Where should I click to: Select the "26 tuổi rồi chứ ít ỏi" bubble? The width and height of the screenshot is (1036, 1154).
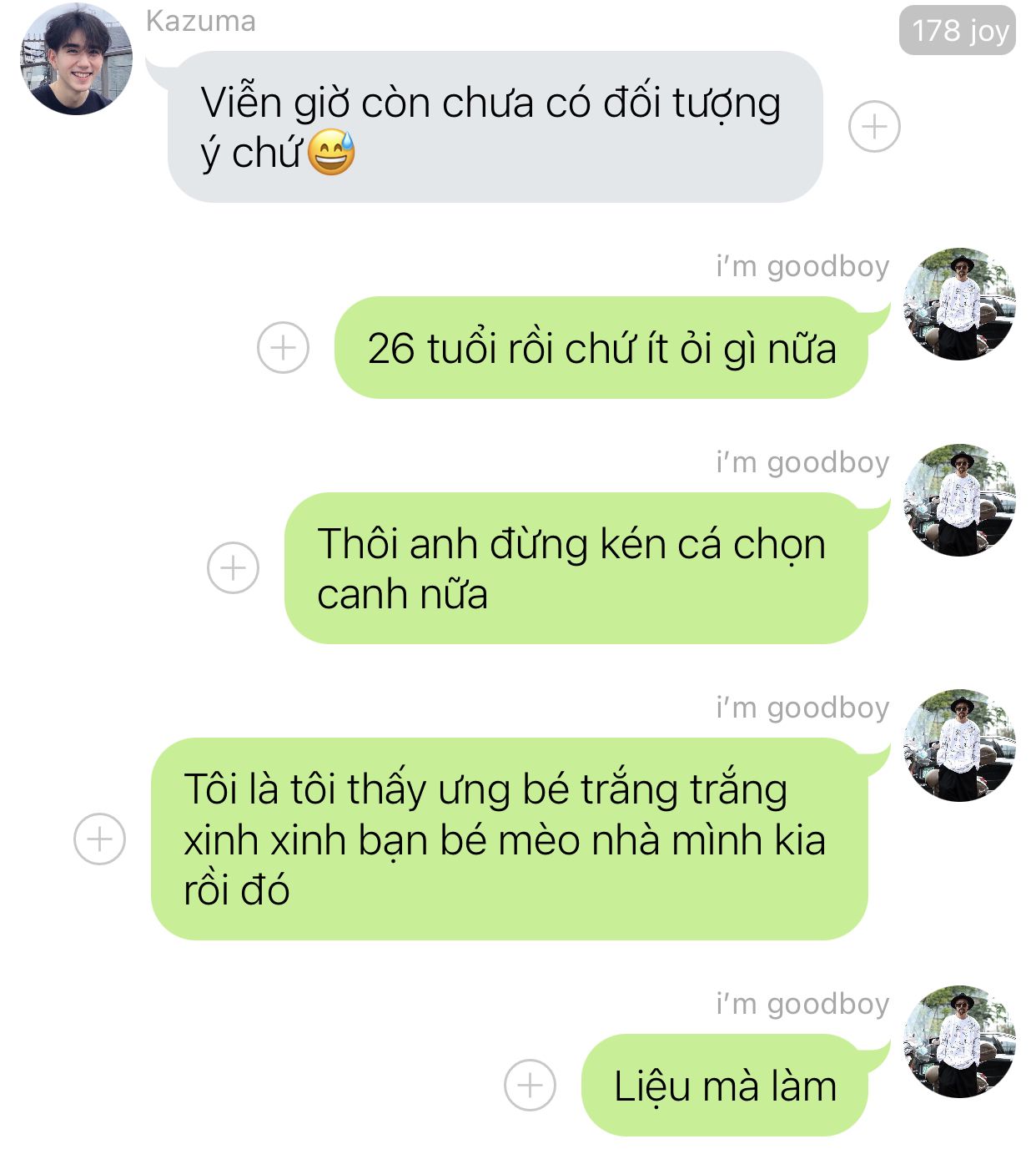tap(601, 347)
